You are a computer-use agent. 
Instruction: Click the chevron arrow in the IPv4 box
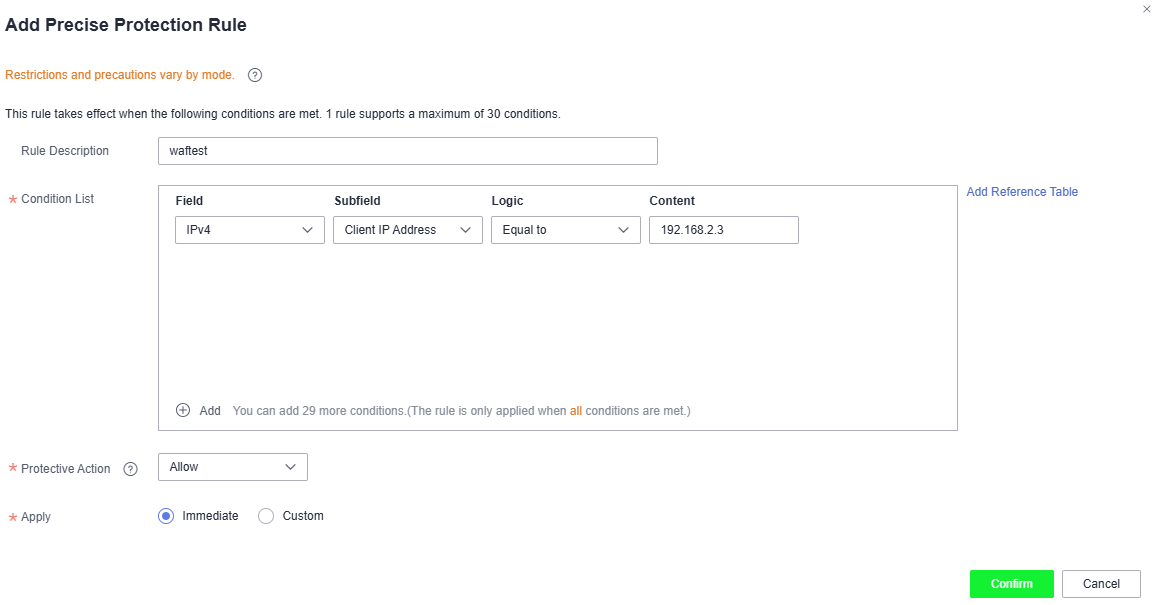[x=308, y=230]
